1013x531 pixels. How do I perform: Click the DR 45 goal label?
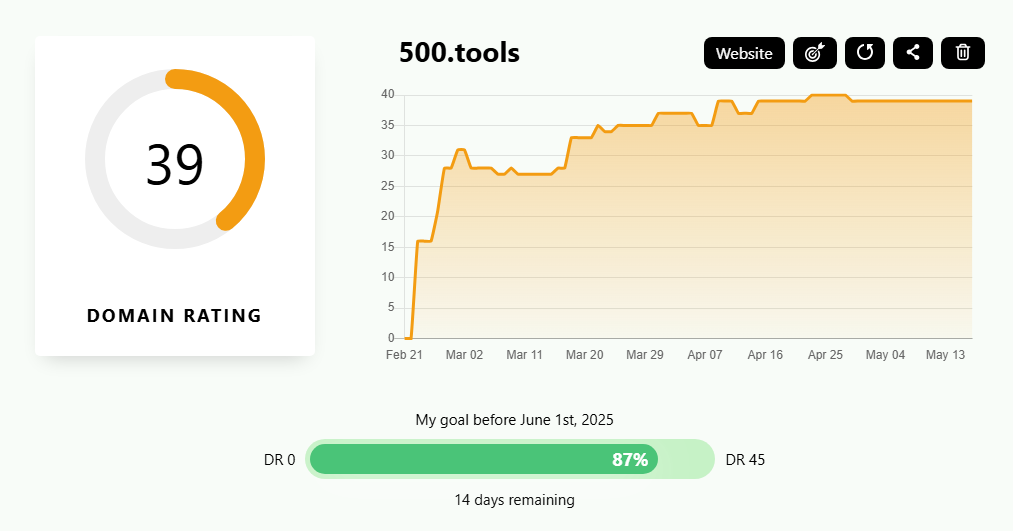pos(745,460)
